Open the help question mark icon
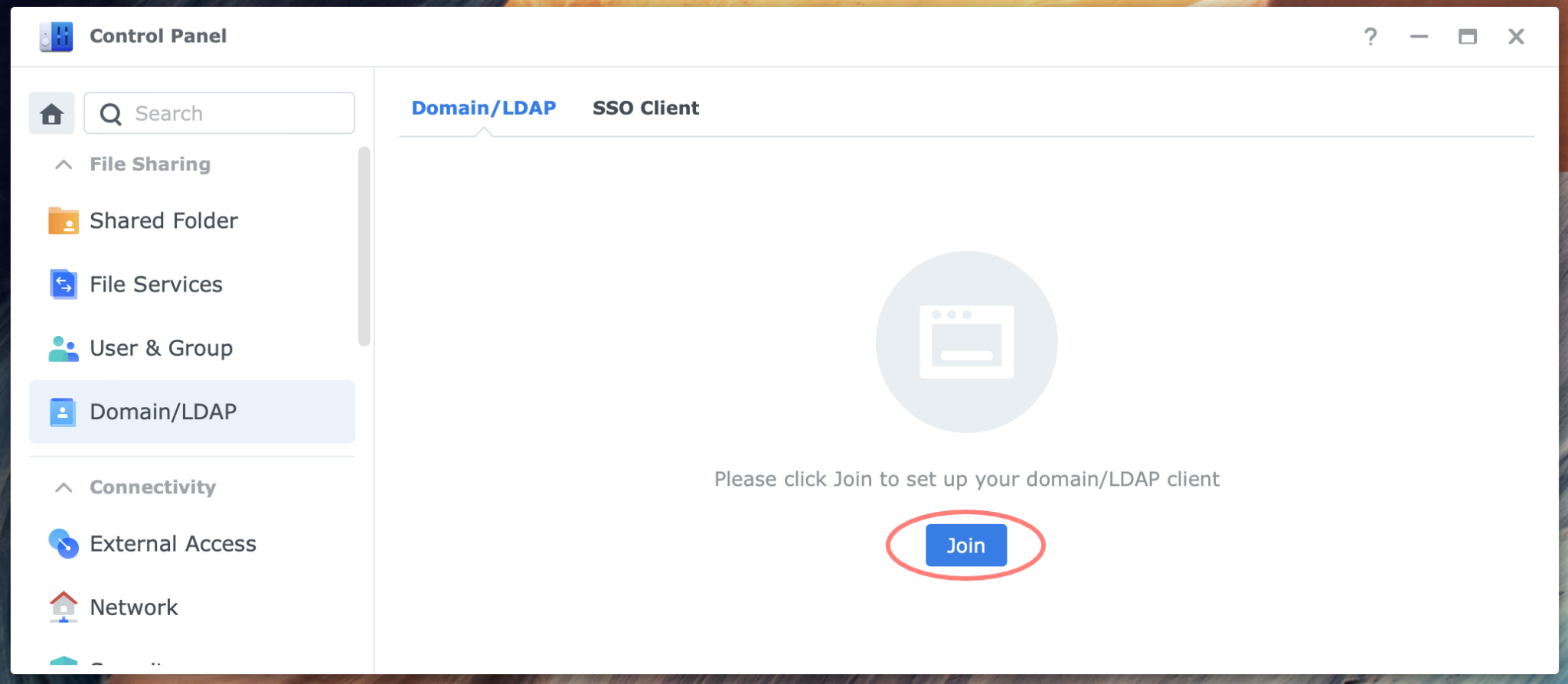The image size is (1568, 684). (x=1370, y=36)
